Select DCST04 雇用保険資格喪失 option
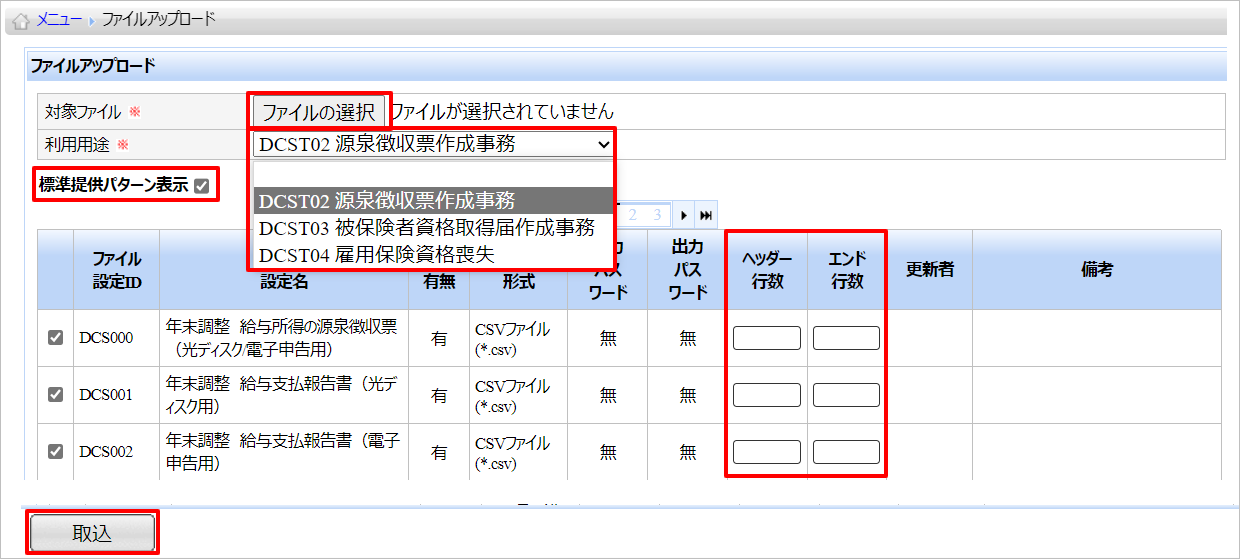Image resolution: width=1240 pixels, height=559 pixels. tap(433, 254)
